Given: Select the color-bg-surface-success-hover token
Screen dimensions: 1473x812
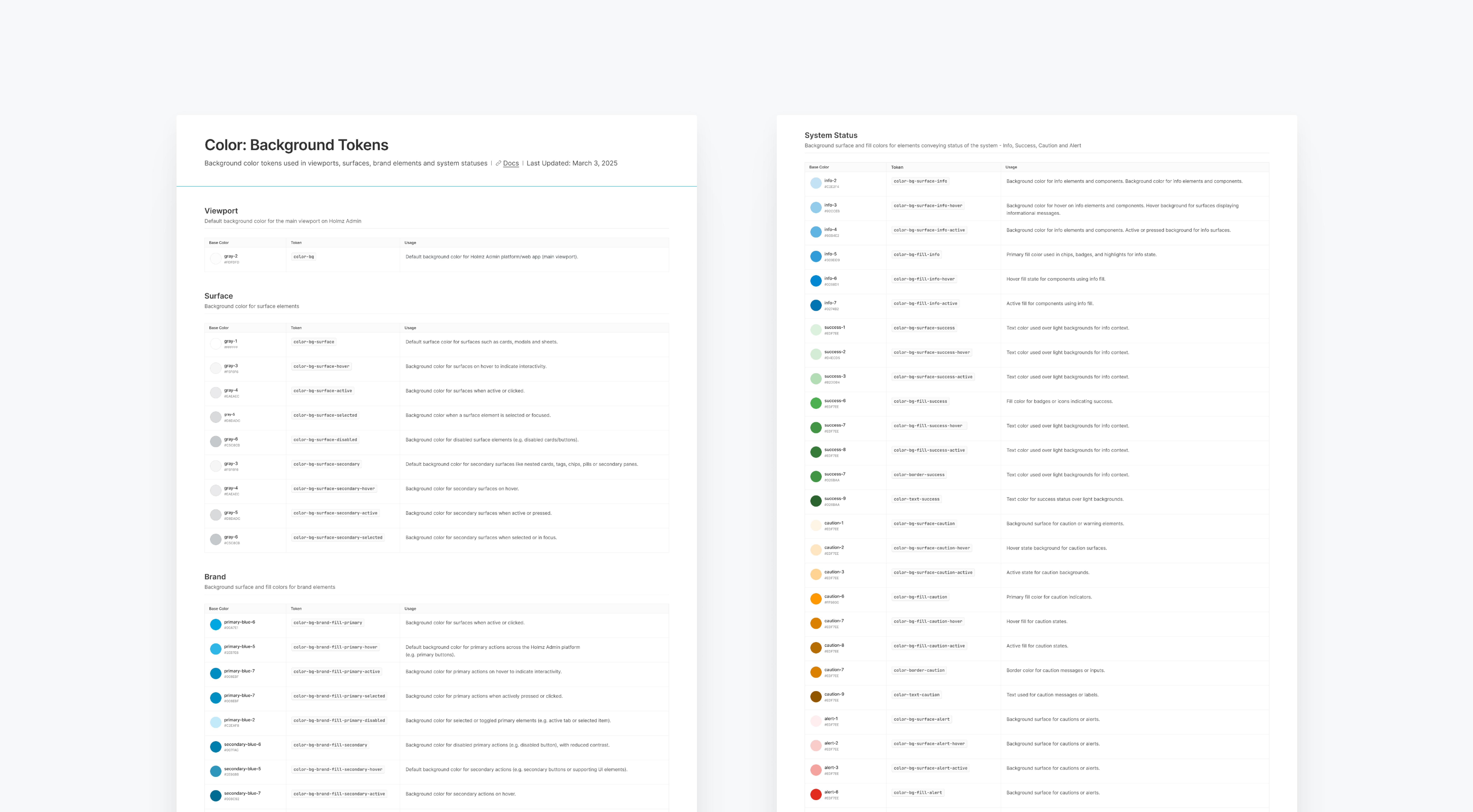Looking at the screenshot, I should click(x=931, y=352).
